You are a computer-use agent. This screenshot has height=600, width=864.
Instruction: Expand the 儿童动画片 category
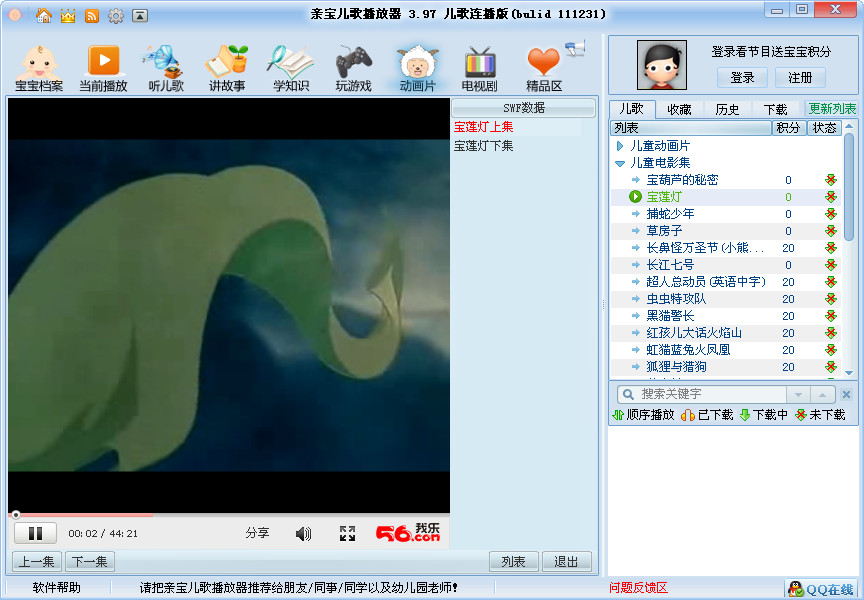click(620, 146)
